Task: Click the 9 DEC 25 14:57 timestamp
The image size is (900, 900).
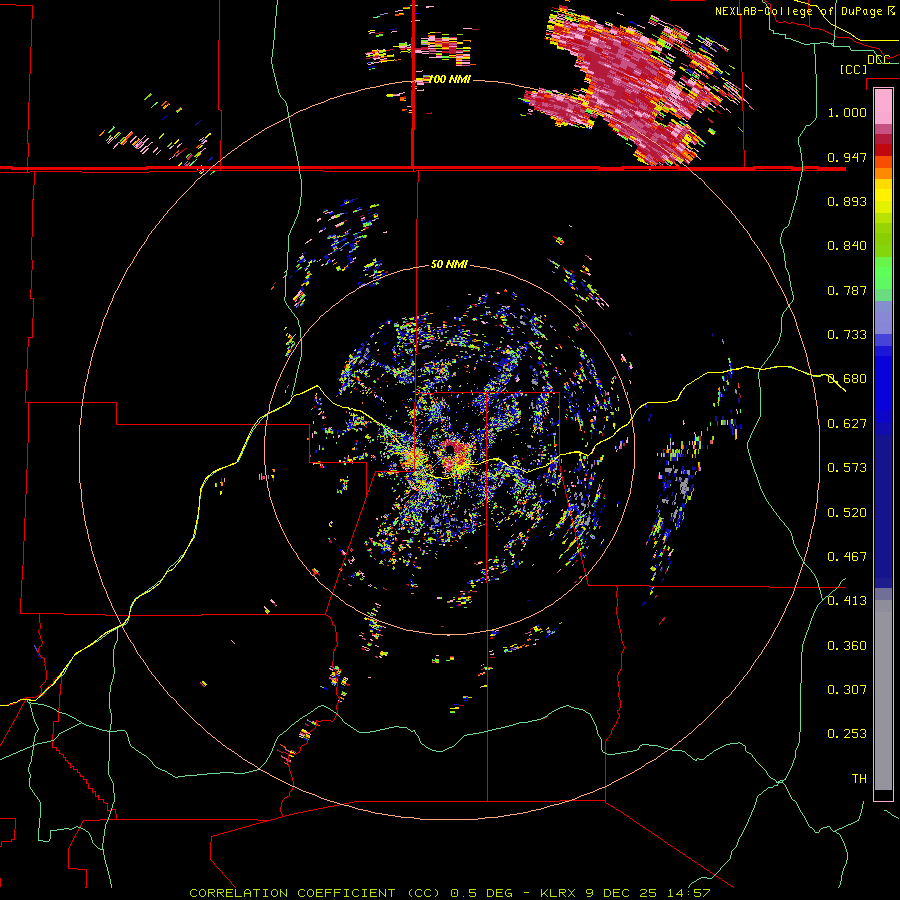Action: click(x=647, y=893)
